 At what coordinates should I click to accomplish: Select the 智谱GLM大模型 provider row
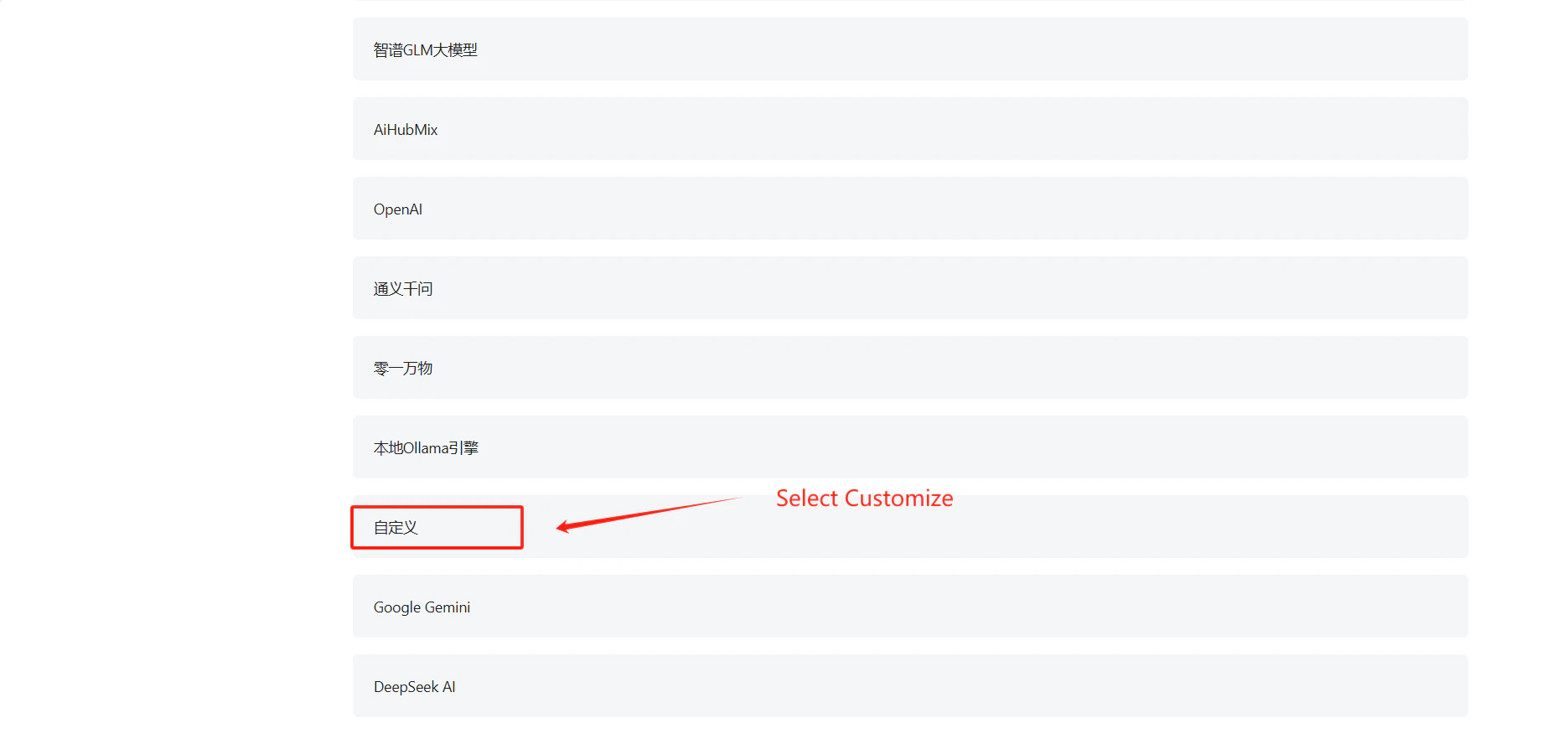(910, 49)
